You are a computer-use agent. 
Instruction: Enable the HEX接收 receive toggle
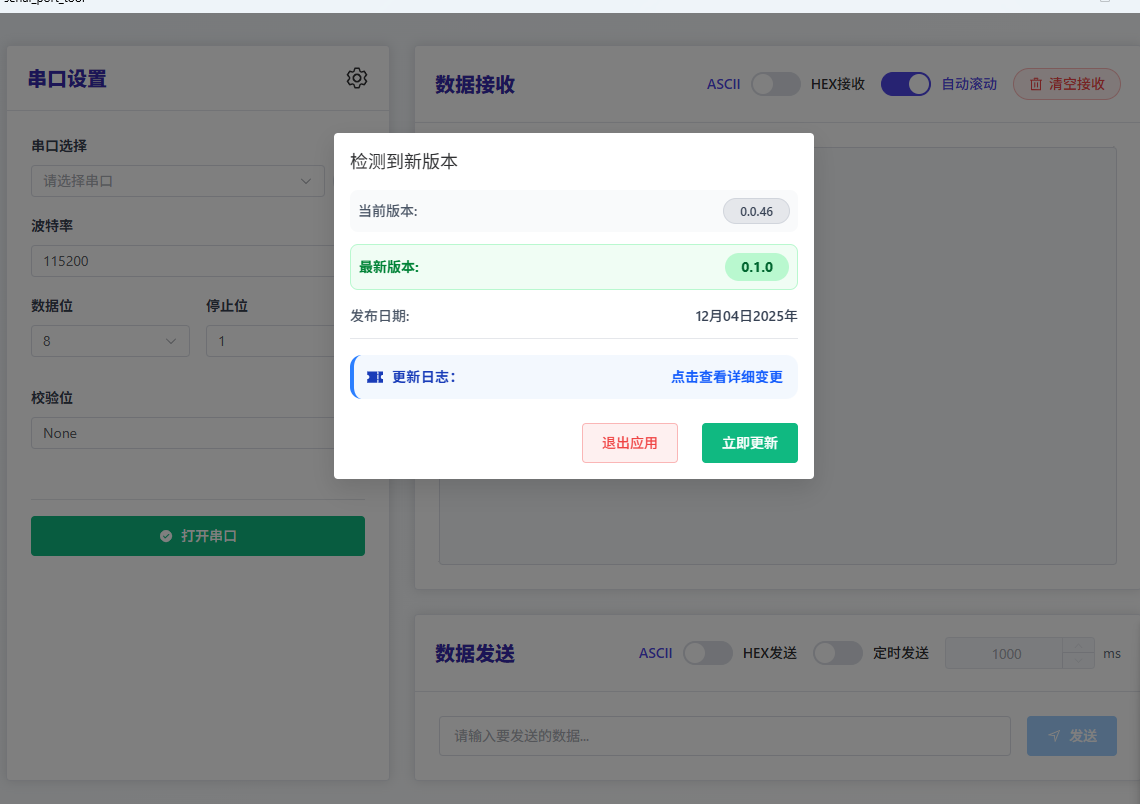776,84
